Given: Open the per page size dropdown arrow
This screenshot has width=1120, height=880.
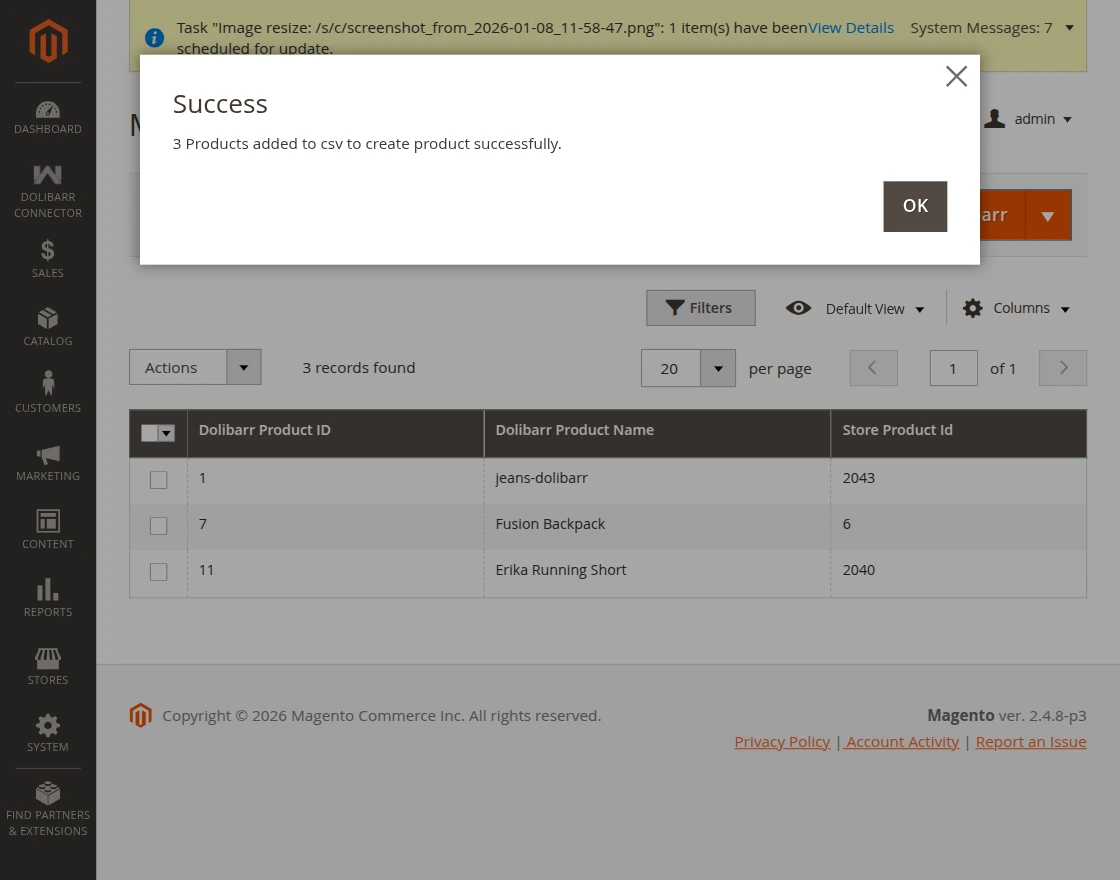Looking at the screenshot, I should (x=718, y=369).
